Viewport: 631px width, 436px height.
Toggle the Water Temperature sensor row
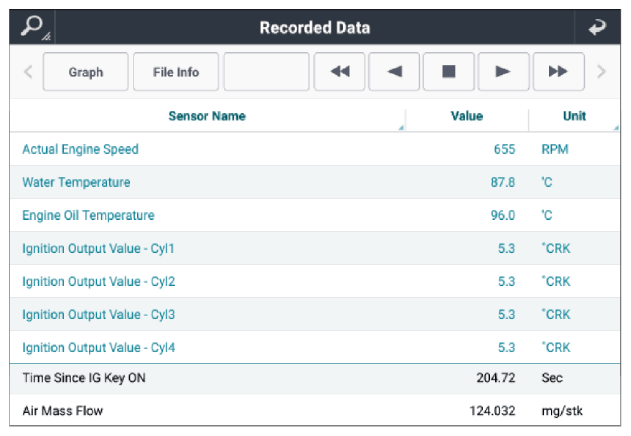click(x=315, y=182)
